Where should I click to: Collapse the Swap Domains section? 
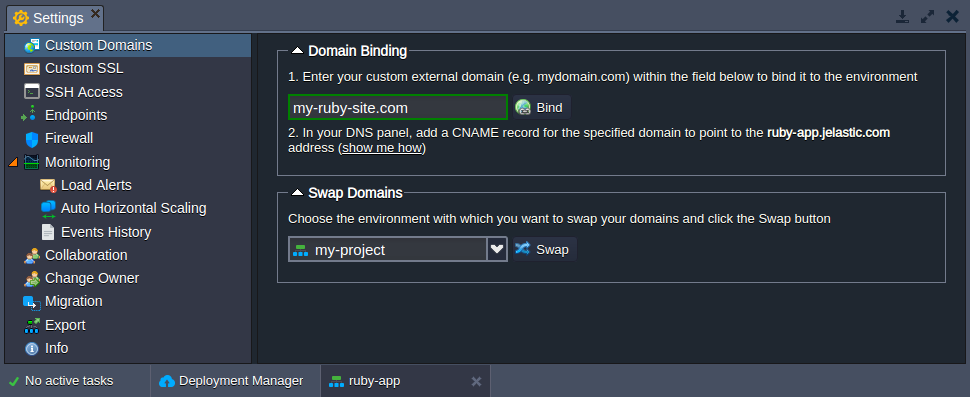pos(298,193)
